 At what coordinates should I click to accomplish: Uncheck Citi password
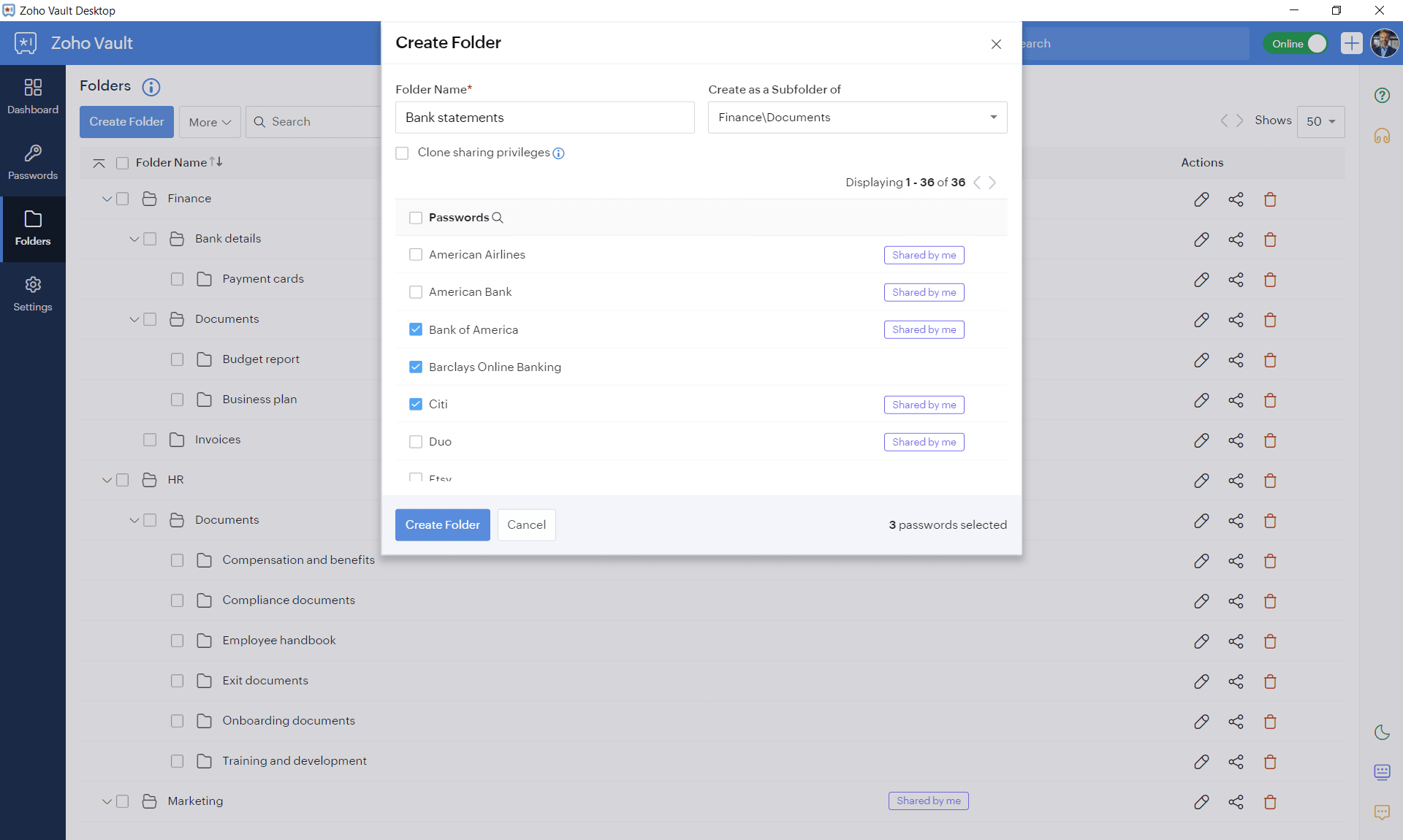click(x=416, y=404)
